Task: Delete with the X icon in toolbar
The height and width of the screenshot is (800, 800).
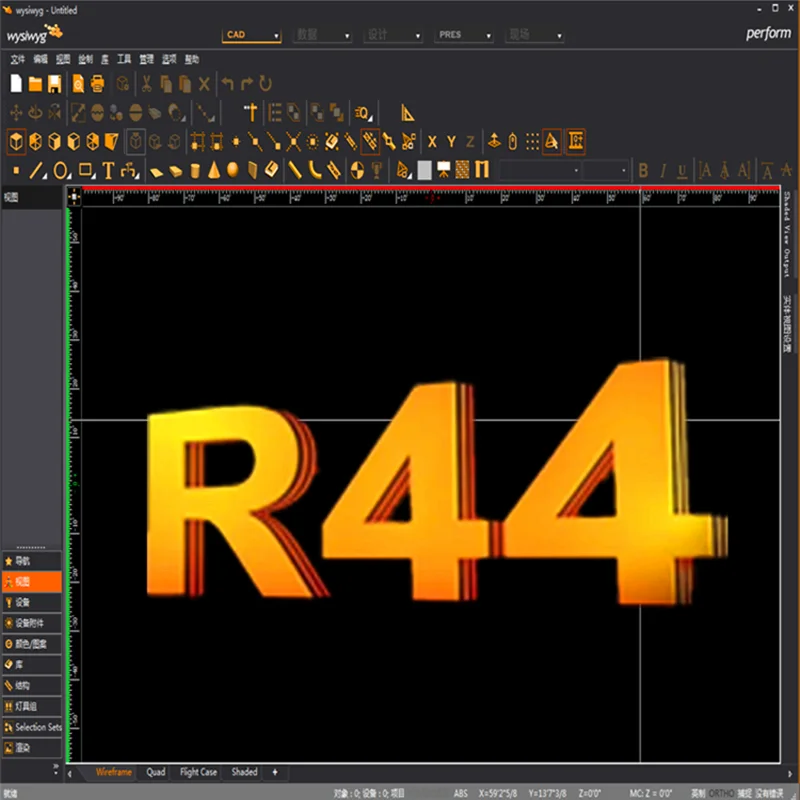Action: [x=204, y=84]
